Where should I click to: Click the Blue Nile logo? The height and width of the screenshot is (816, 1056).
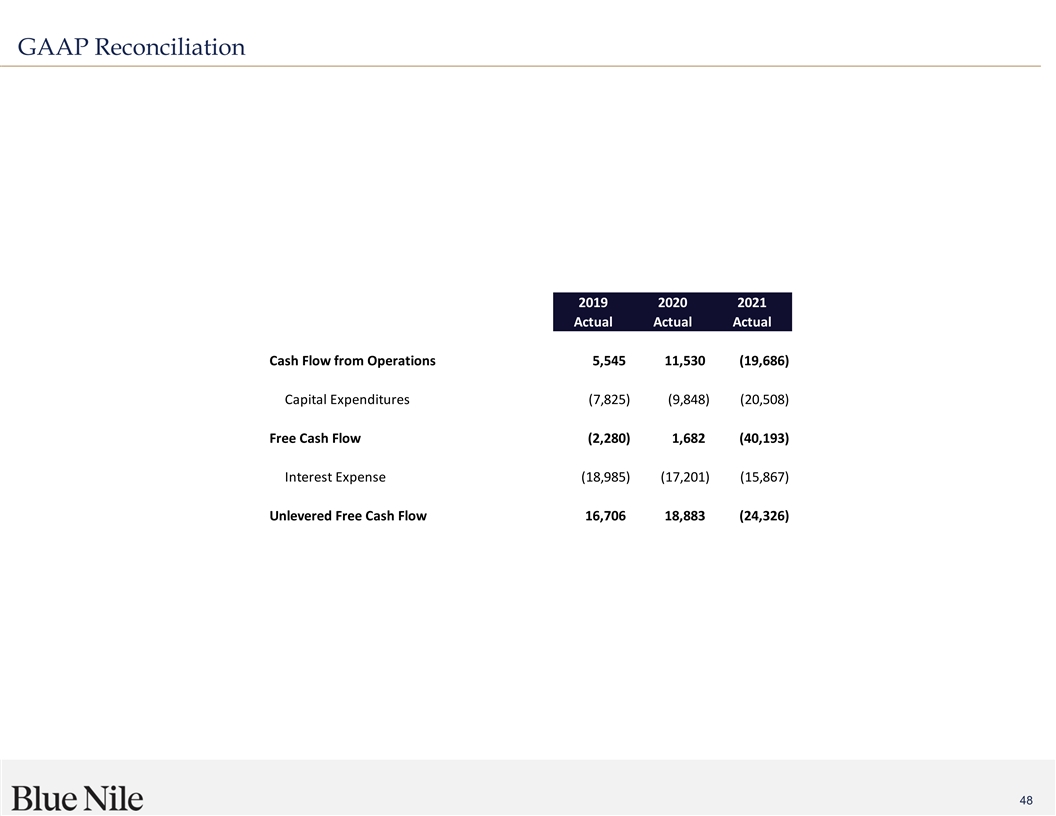click(x=78, y=798)
